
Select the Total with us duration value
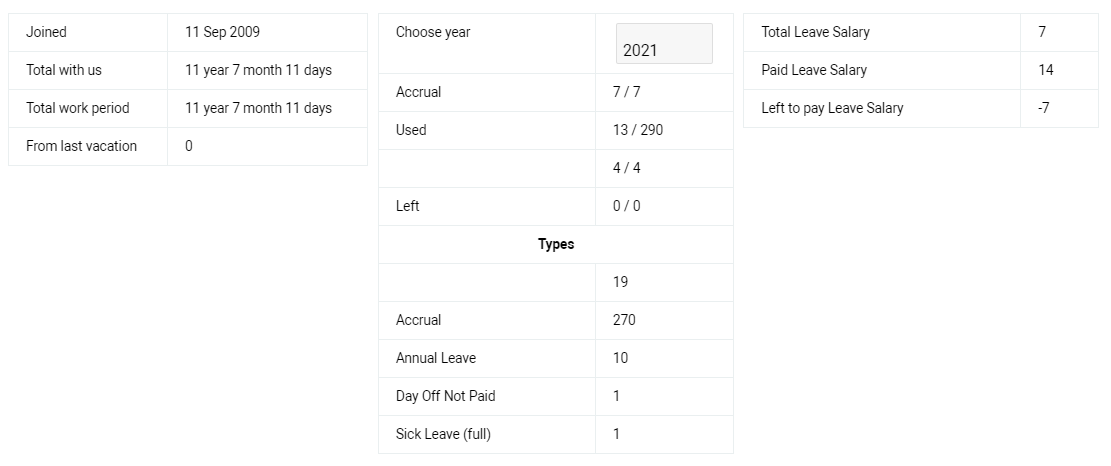pos(259,70)
